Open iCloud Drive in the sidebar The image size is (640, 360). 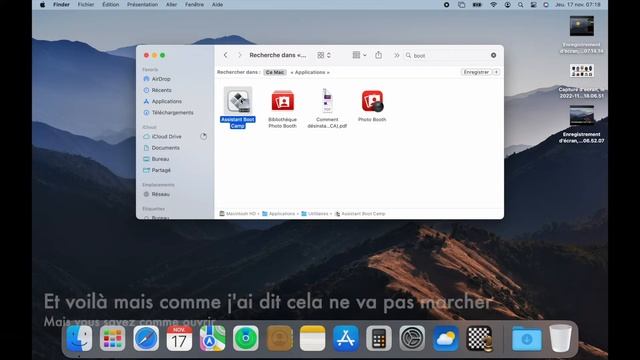[x=166, y=136]
